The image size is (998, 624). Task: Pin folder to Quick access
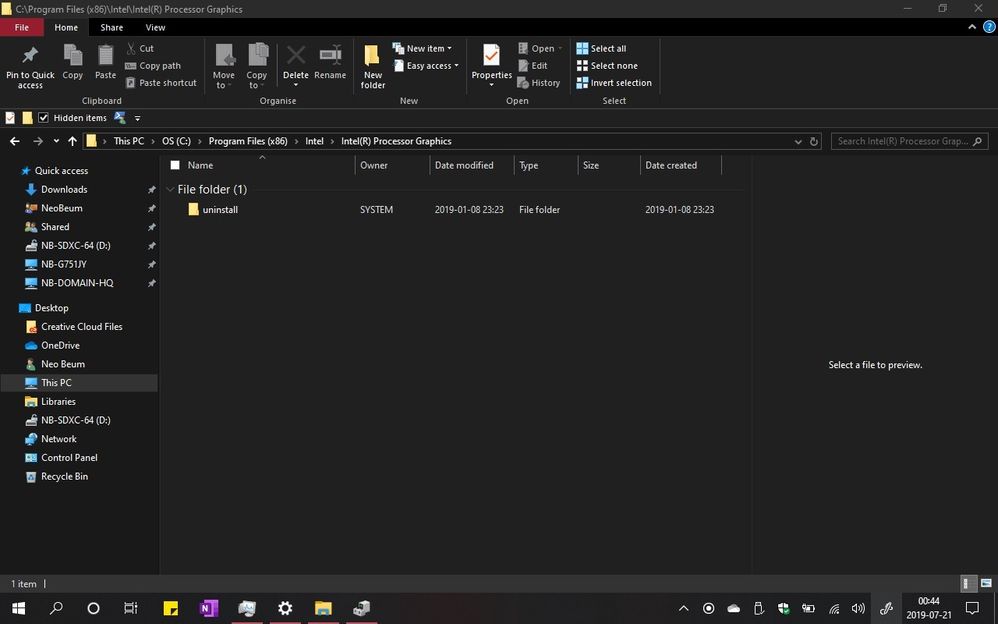[x=30, y=66]
